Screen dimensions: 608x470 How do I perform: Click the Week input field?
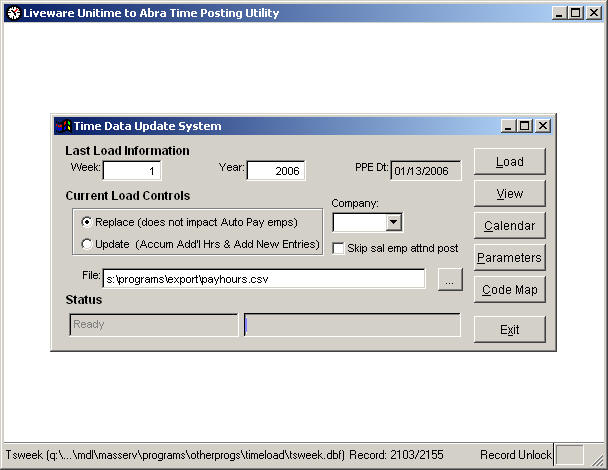[x=132, y=171]
